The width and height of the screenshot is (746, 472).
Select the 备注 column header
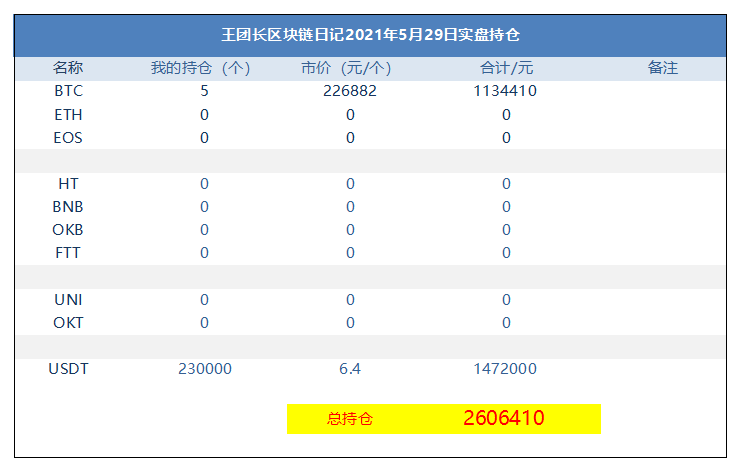[662, 68]
